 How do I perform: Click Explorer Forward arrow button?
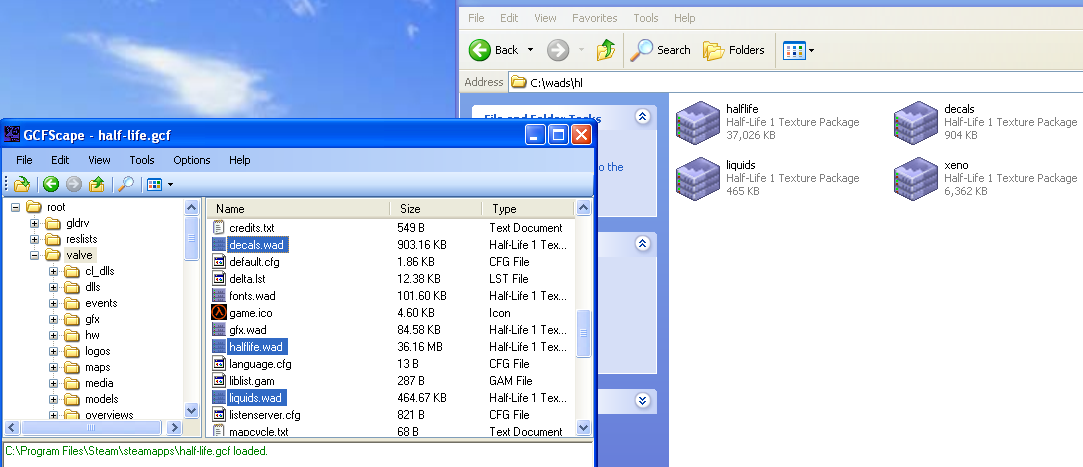click(x=558, y=50)
